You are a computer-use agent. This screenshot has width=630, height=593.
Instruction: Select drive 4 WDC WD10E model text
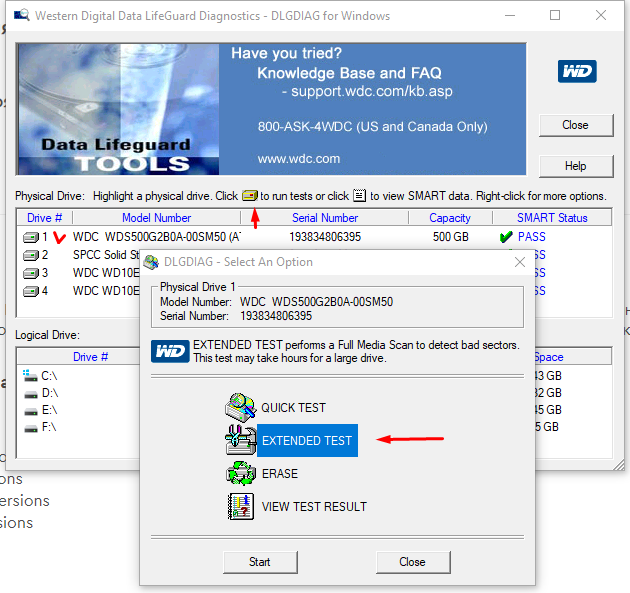pyautogui.click(x=106, y=291)
